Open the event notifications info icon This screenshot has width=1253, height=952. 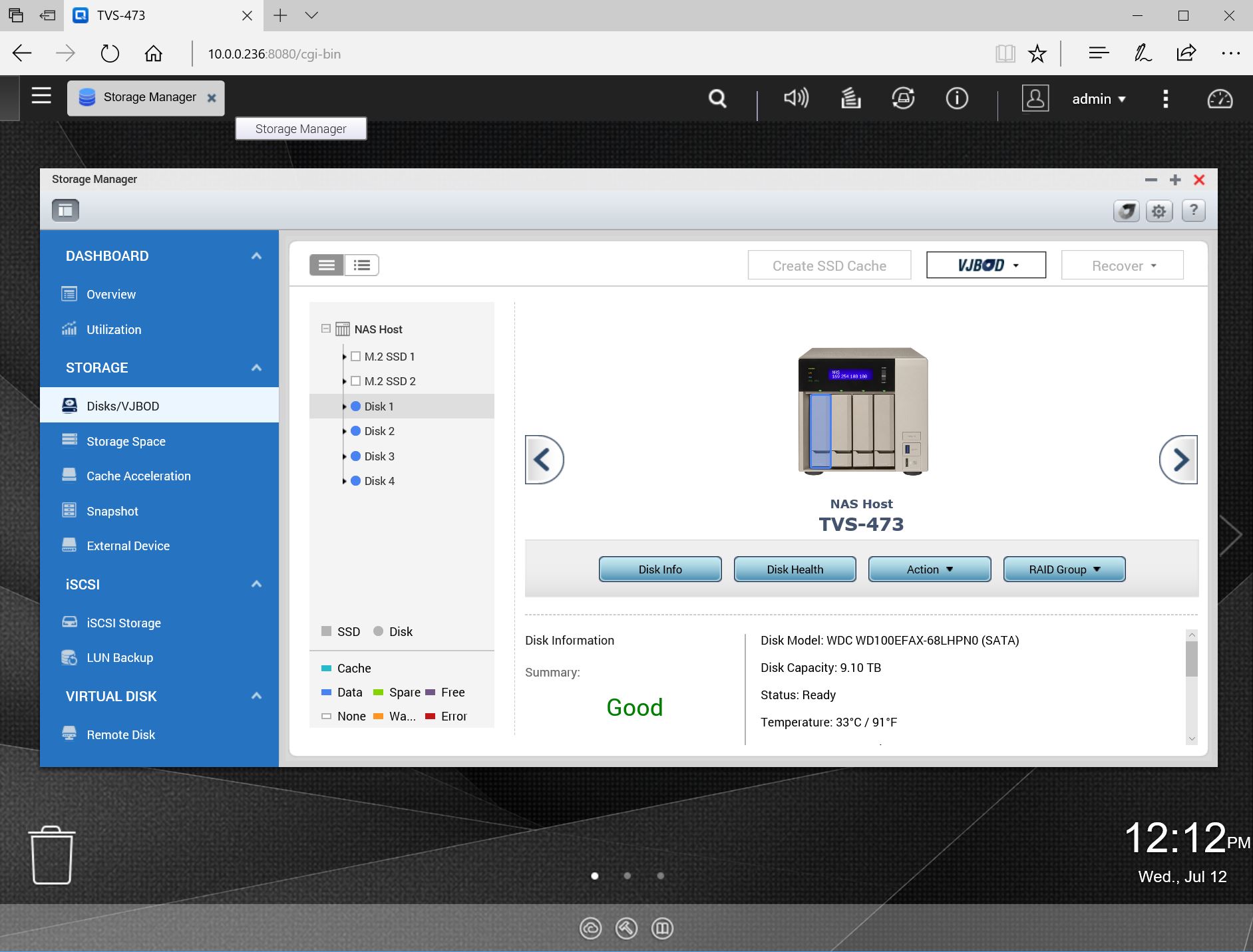957,98
